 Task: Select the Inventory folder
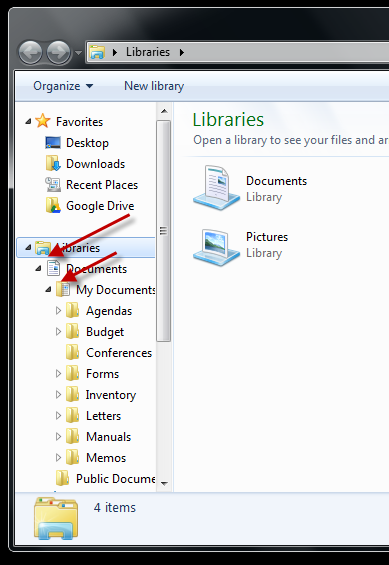tap(111, 395)
